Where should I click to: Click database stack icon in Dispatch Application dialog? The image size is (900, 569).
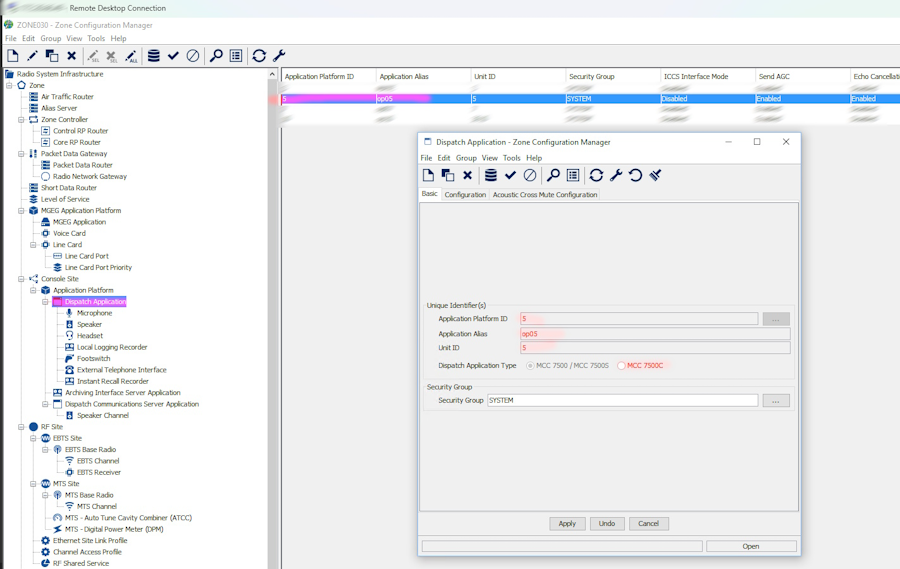tap(491, 175)
